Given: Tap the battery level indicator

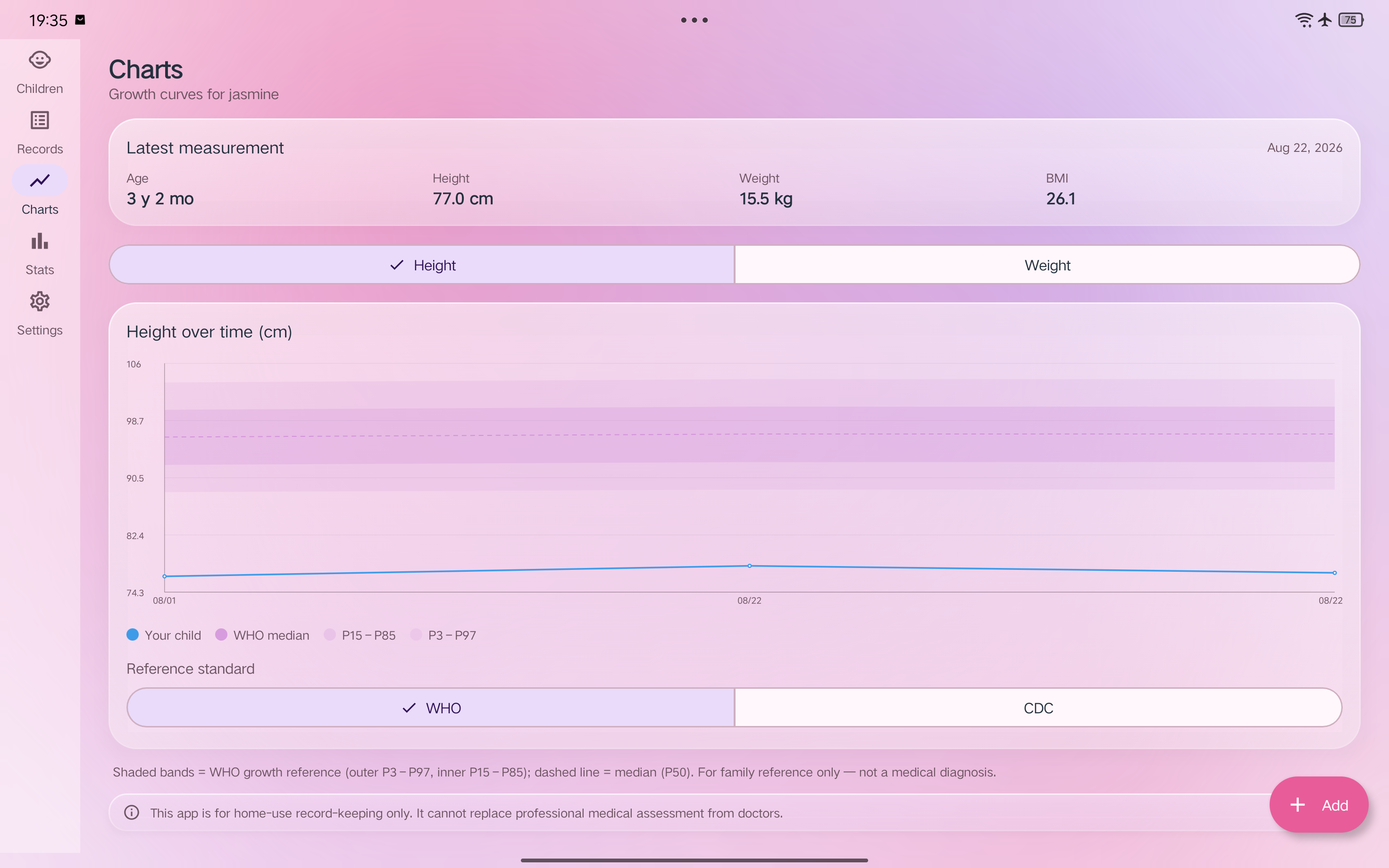Looking at the screenshot, I should pos(1351,20).
